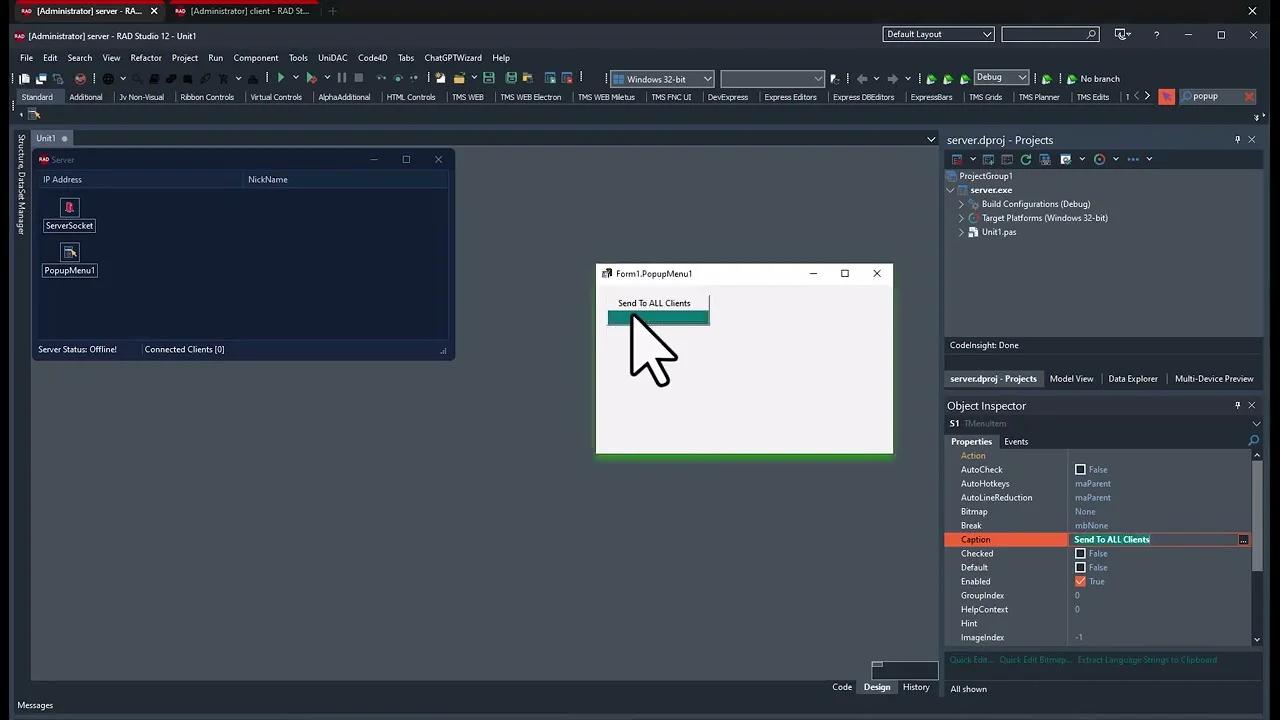Click the ServerSocket component icon
The height and width of the screenshot is (720, 1280).
tap(69, 207)
